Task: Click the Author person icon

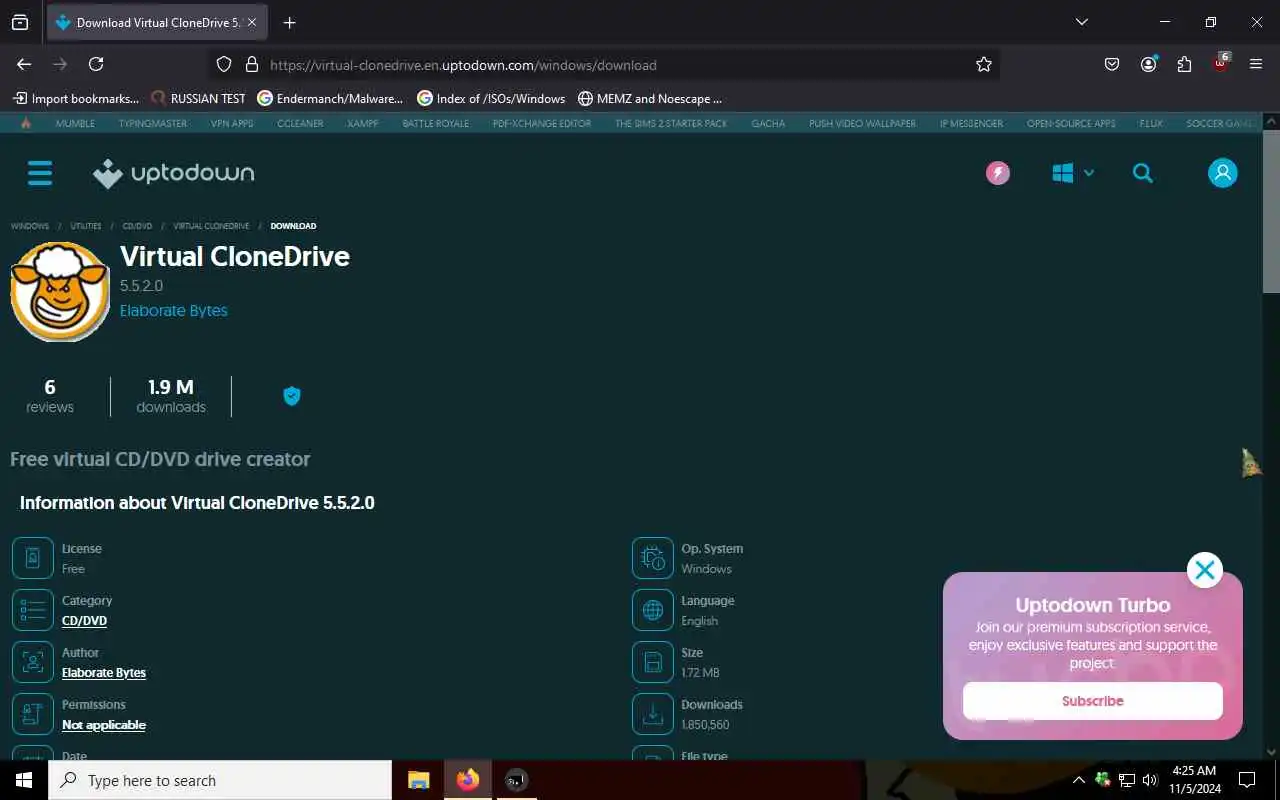Action: point(33,662)
